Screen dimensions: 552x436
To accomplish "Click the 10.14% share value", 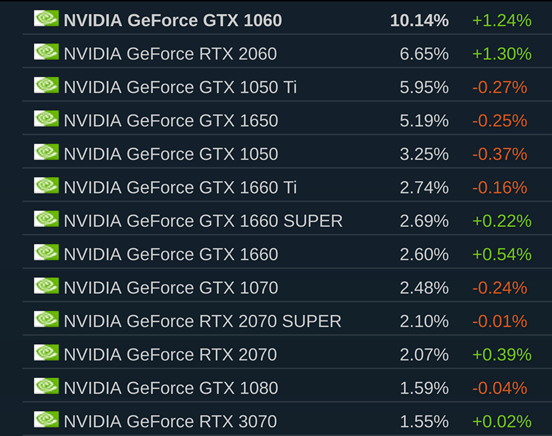I will click(x=420, y=20).
